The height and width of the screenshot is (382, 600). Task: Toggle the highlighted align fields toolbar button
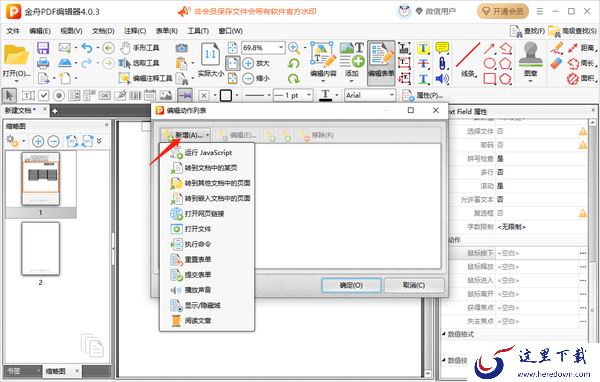click(185, 95)
